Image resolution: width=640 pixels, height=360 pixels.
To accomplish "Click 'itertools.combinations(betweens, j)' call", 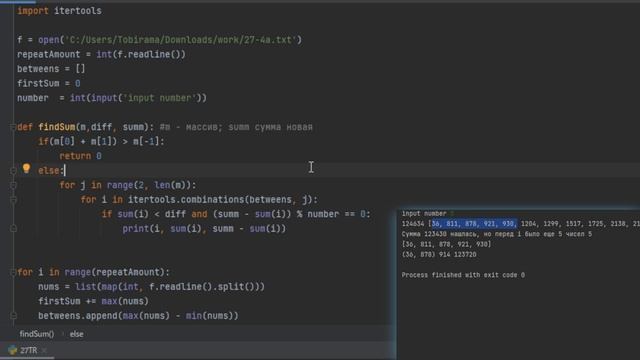I will pos(220,200).
